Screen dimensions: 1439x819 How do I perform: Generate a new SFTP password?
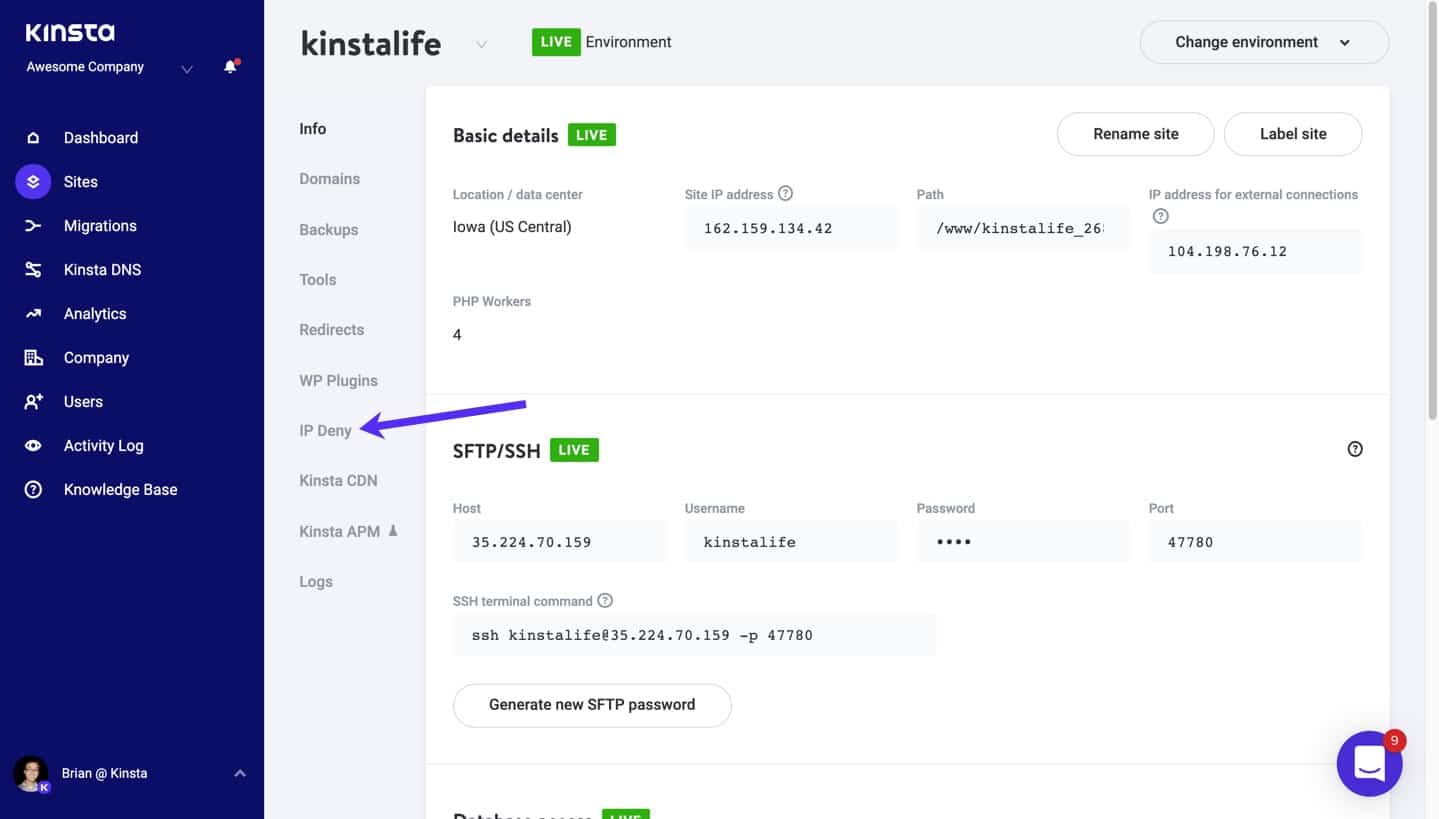pos(591,704)
